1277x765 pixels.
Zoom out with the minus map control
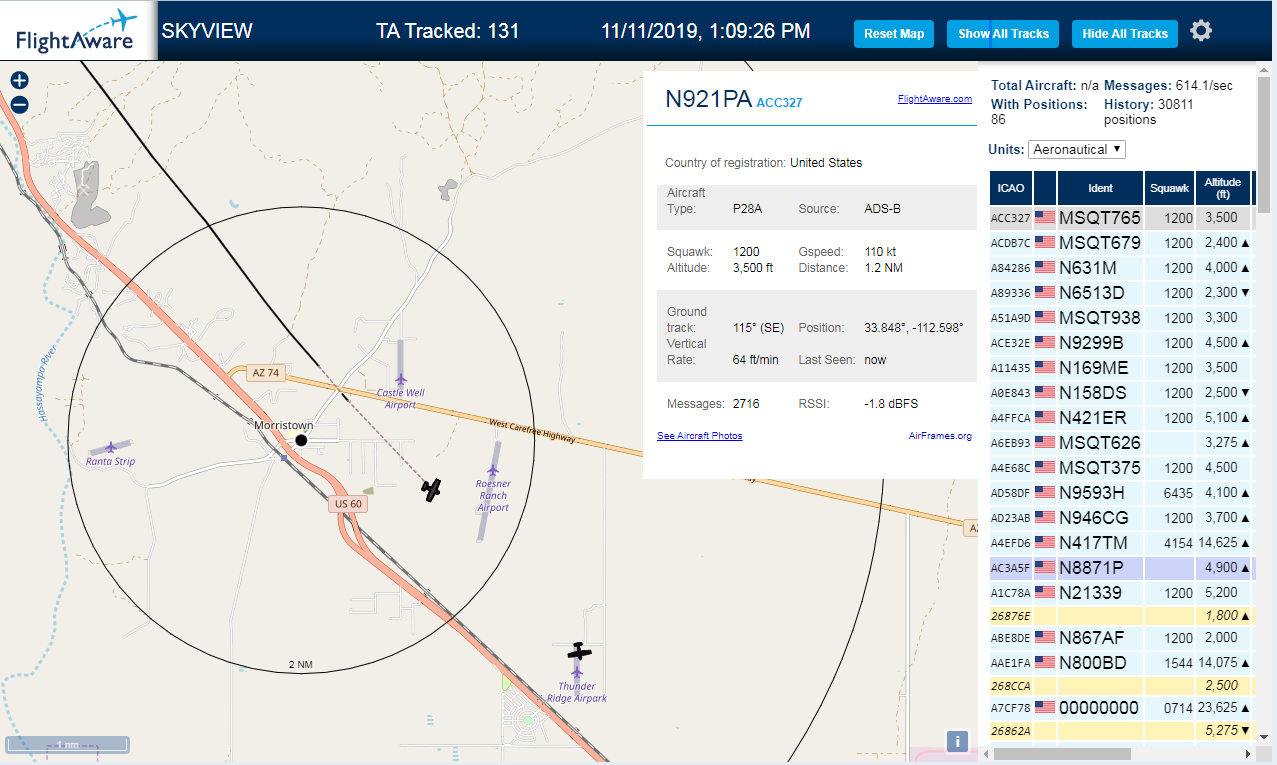[x=19, y=104]
